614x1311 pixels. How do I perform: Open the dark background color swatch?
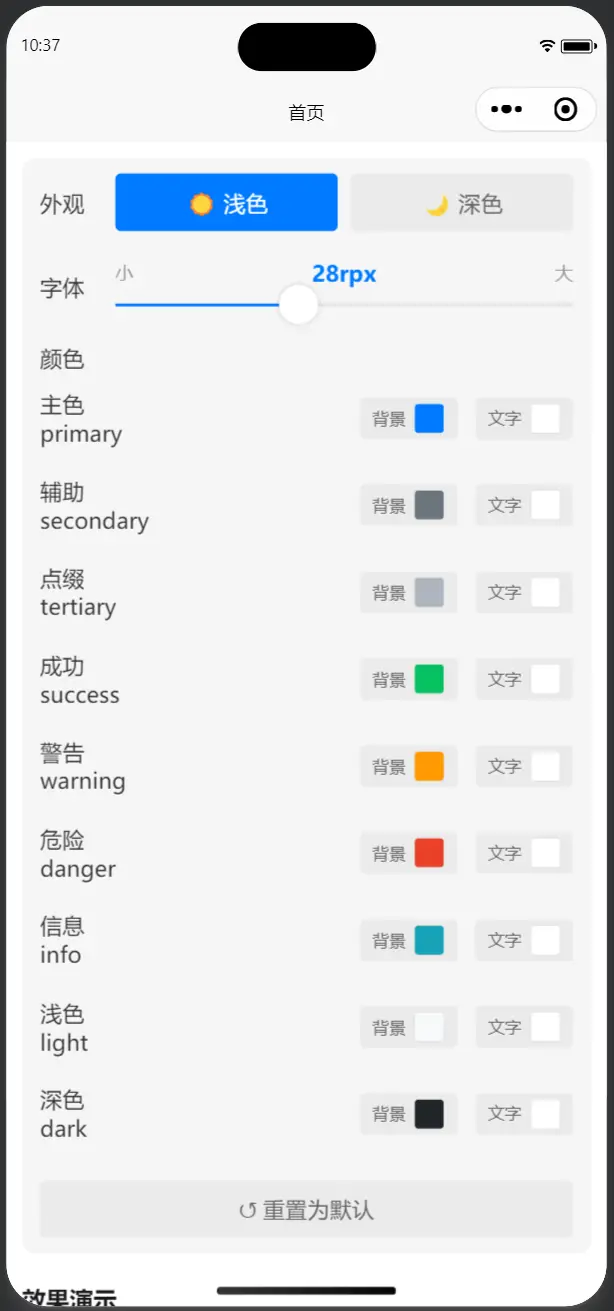pos(429,1114)
